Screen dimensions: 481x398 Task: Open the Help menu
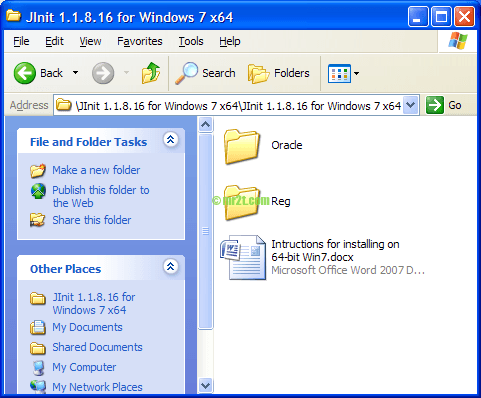[x=230, y=41]
